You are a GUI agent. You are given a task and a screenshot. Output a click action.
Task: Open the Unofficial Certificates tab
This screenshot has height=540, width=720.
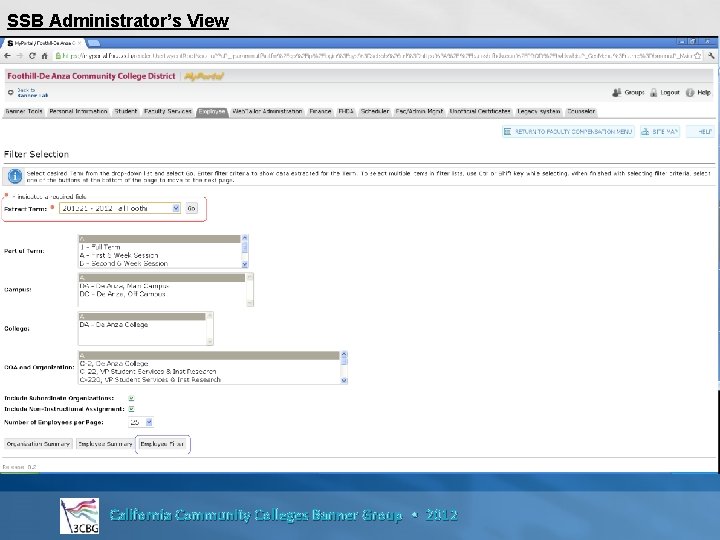480,112
